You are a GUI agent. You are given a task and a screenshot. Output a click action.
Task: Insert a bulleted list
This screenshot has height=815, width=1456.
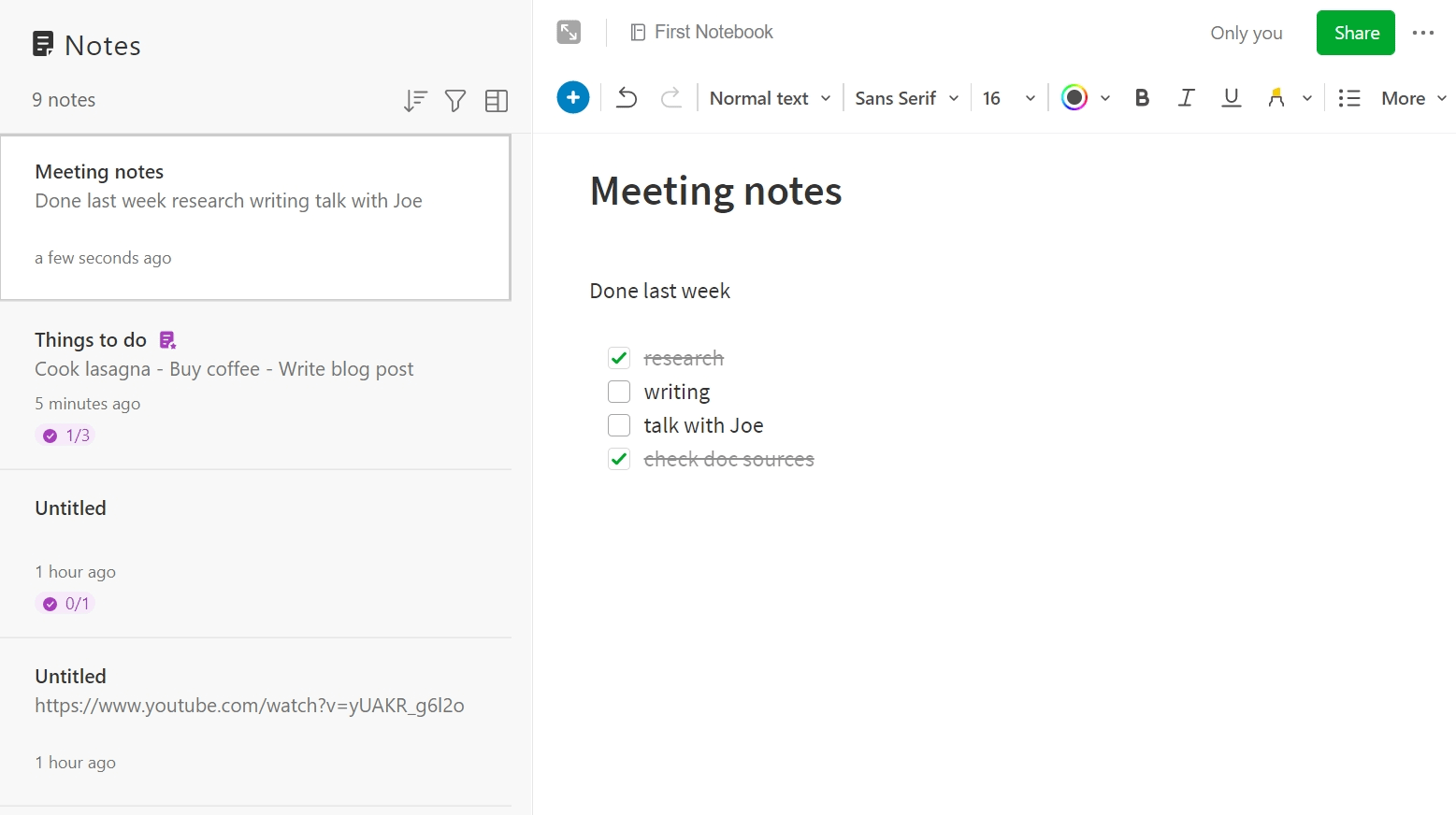pos(1349,97)
